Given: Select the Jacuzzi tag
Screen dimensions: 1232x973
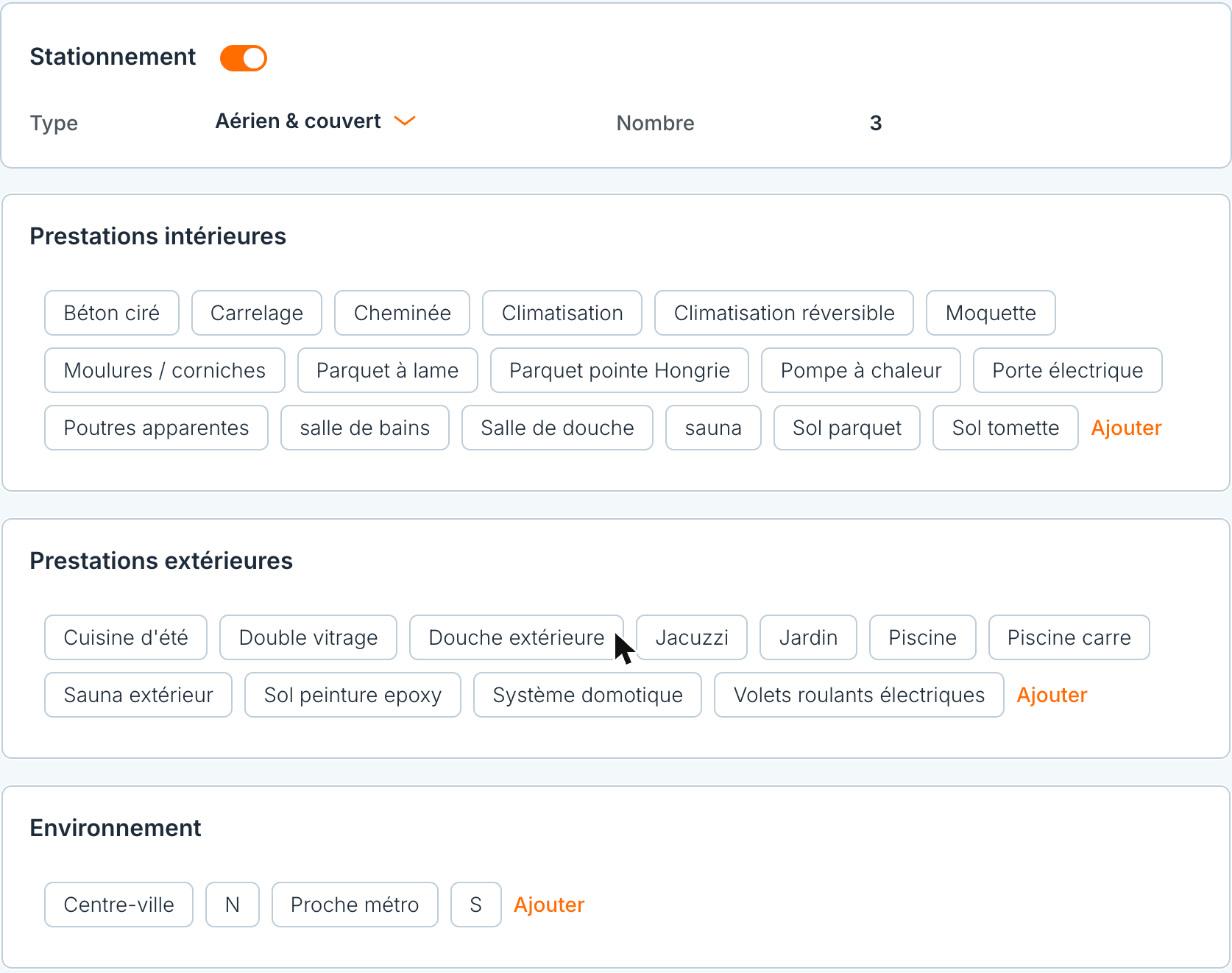Looking at the screenshot, I should tap(691, 638).
